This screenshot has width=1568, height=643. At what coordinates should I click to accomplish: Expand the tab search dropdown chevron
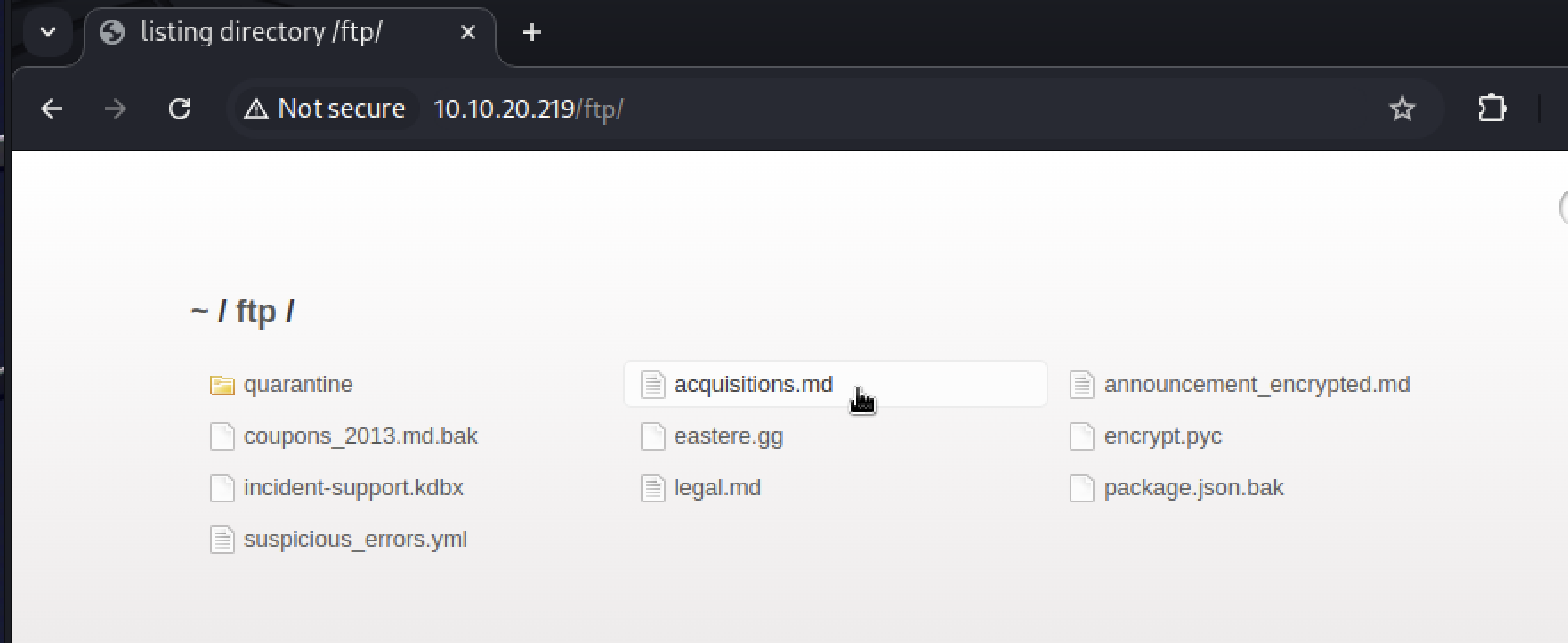tap(48, 32)
